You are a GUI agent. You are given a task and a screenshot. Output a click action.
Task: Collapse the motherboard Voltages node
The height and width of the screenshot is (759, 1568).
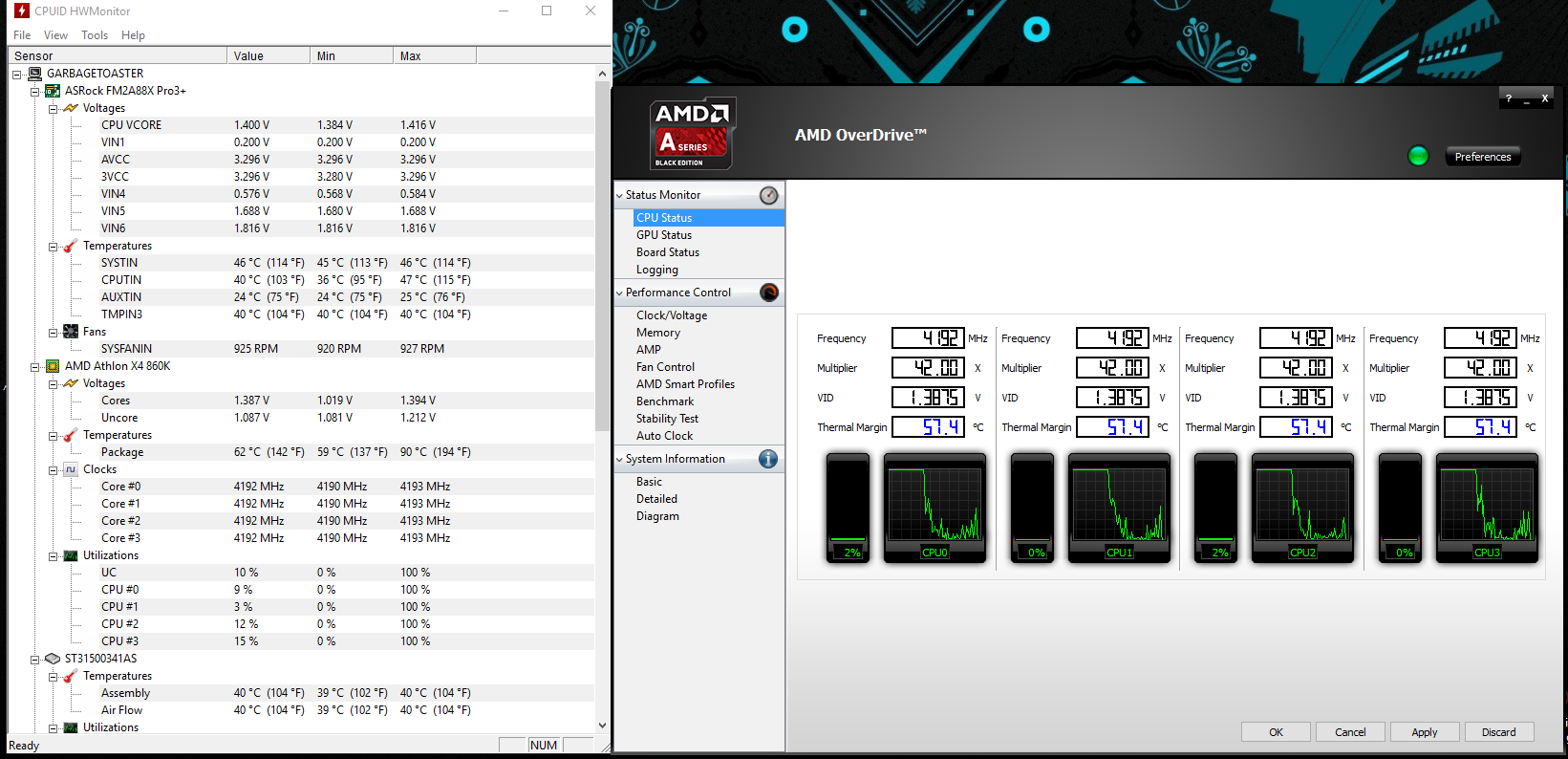tap(54, 108)
